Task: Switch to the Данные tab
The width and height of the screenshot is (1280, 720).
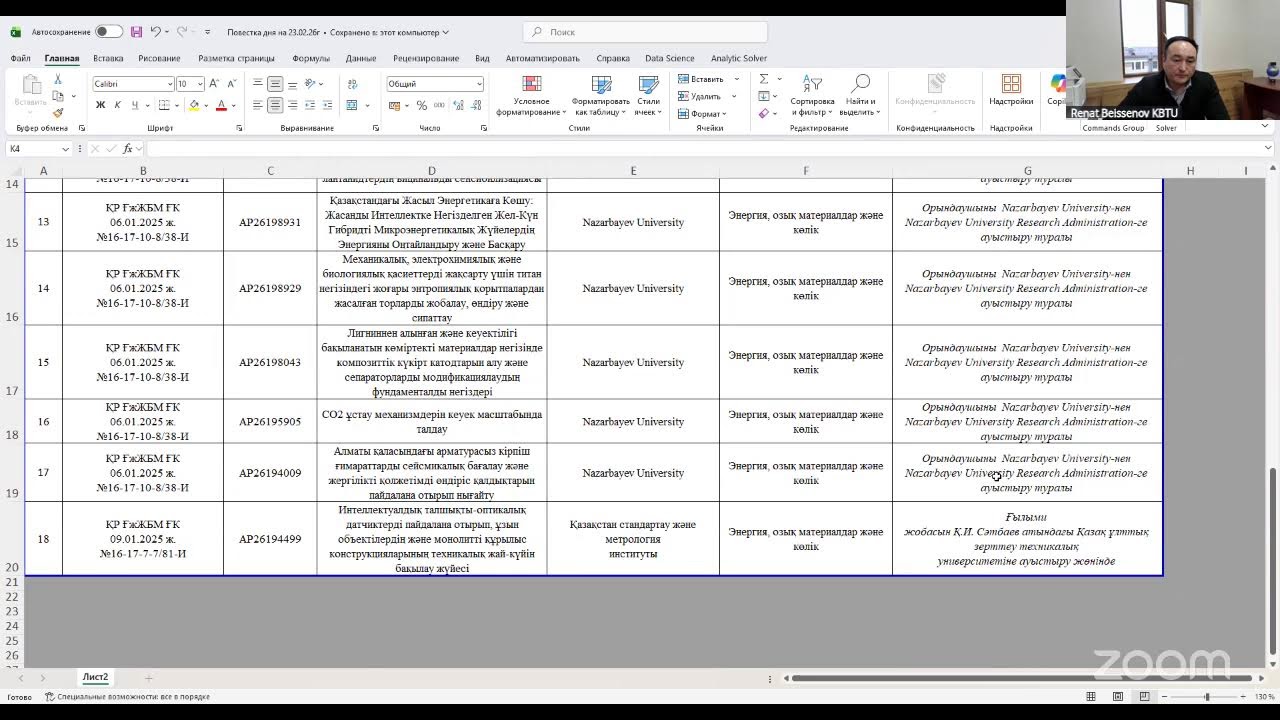Action: pos(361,58)
